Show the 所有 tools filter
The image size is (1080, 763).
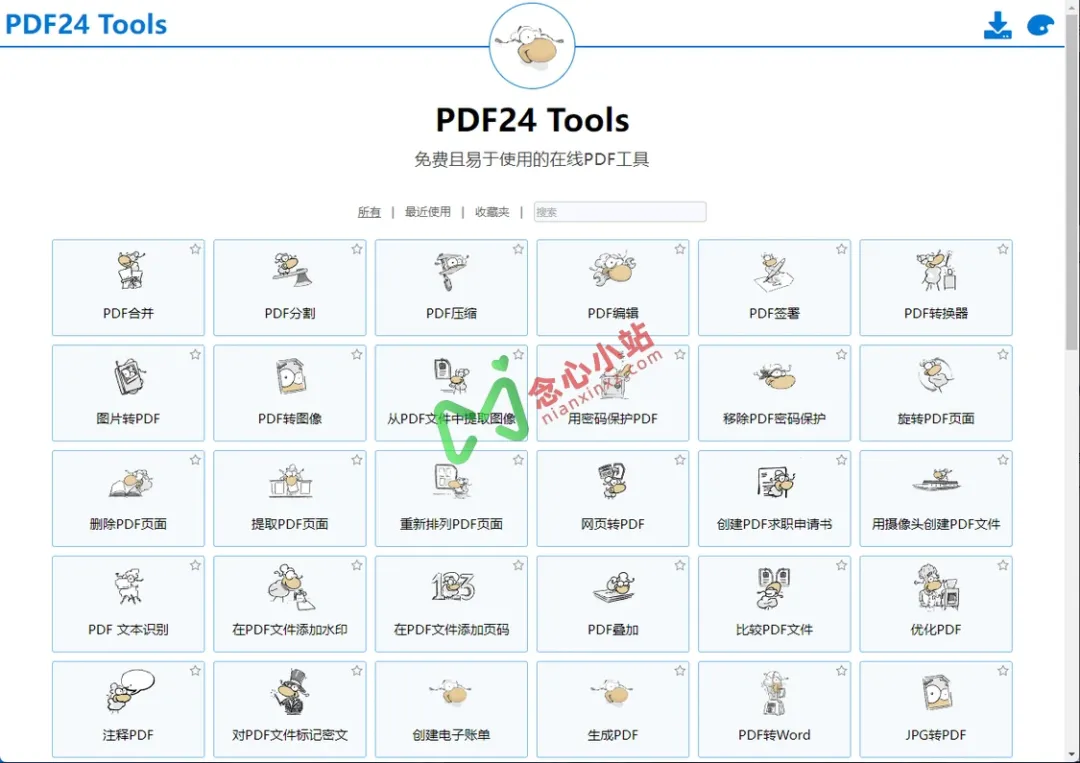(369, 212)
